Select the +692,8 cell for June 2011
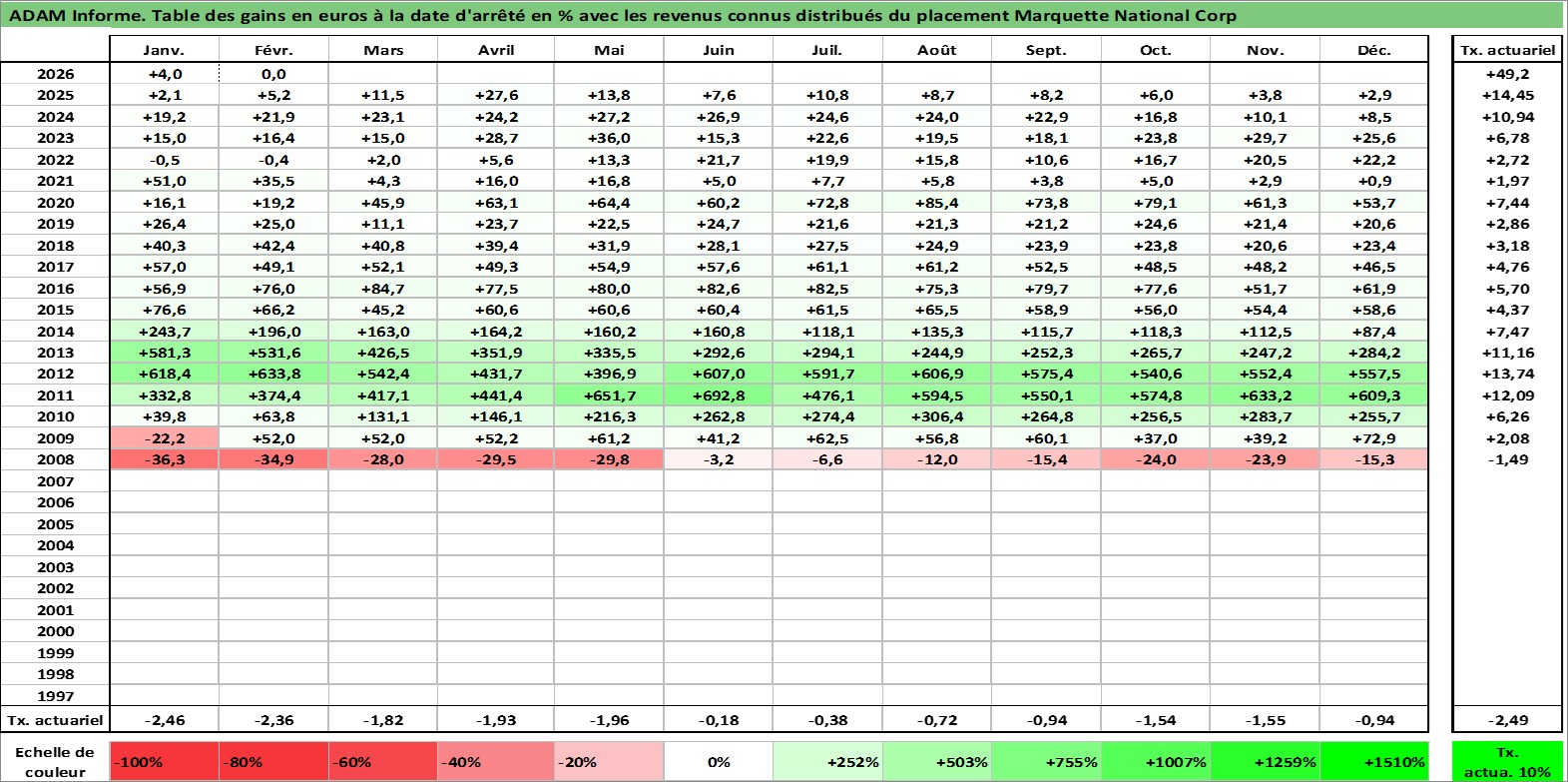This screenshot has width=1568, height=782. 719,395
